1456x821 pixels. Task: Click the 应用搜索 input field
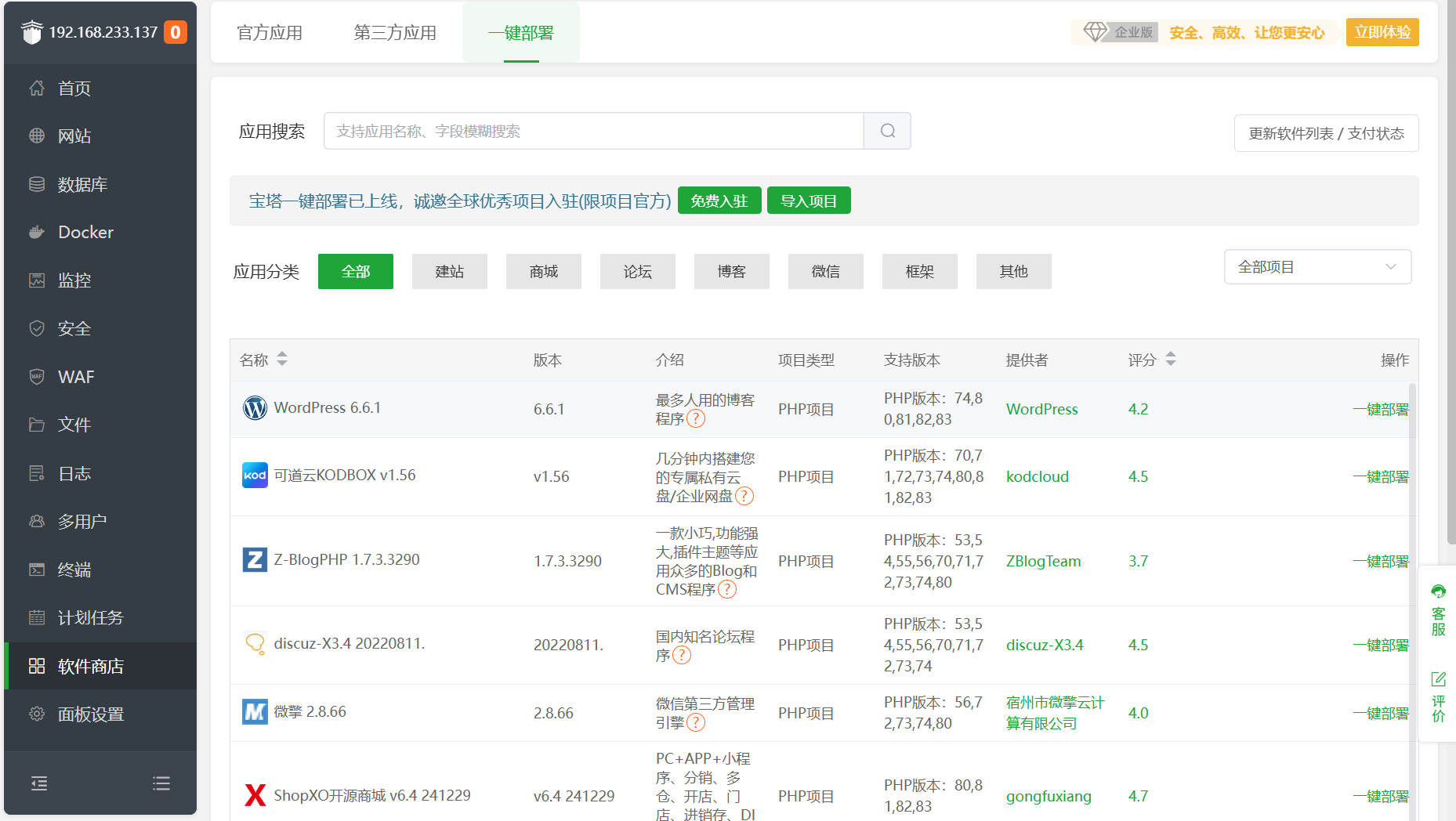point(593,131)
